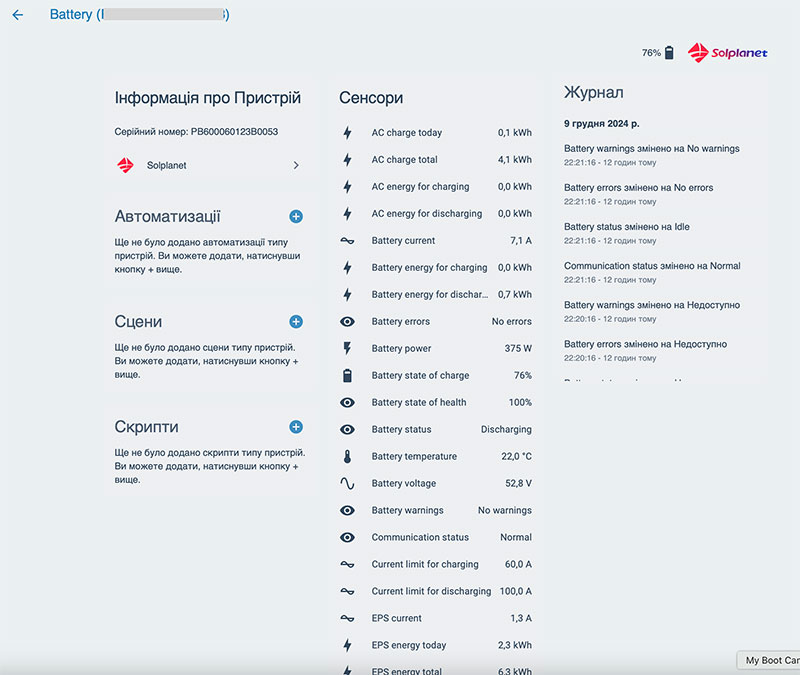Open journal entry Battery status changed to Idle
800x675 pixels.
626,227
